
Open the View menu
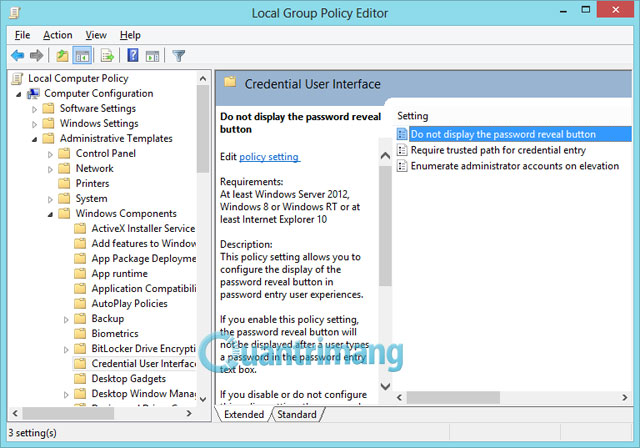(x=96, y=35)
